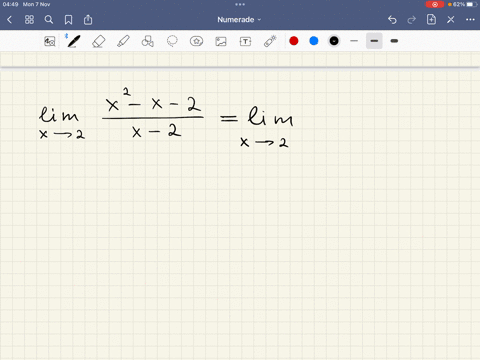Open the share and export menu
This screenshot has height=360, width=480.
coord(88,19)
